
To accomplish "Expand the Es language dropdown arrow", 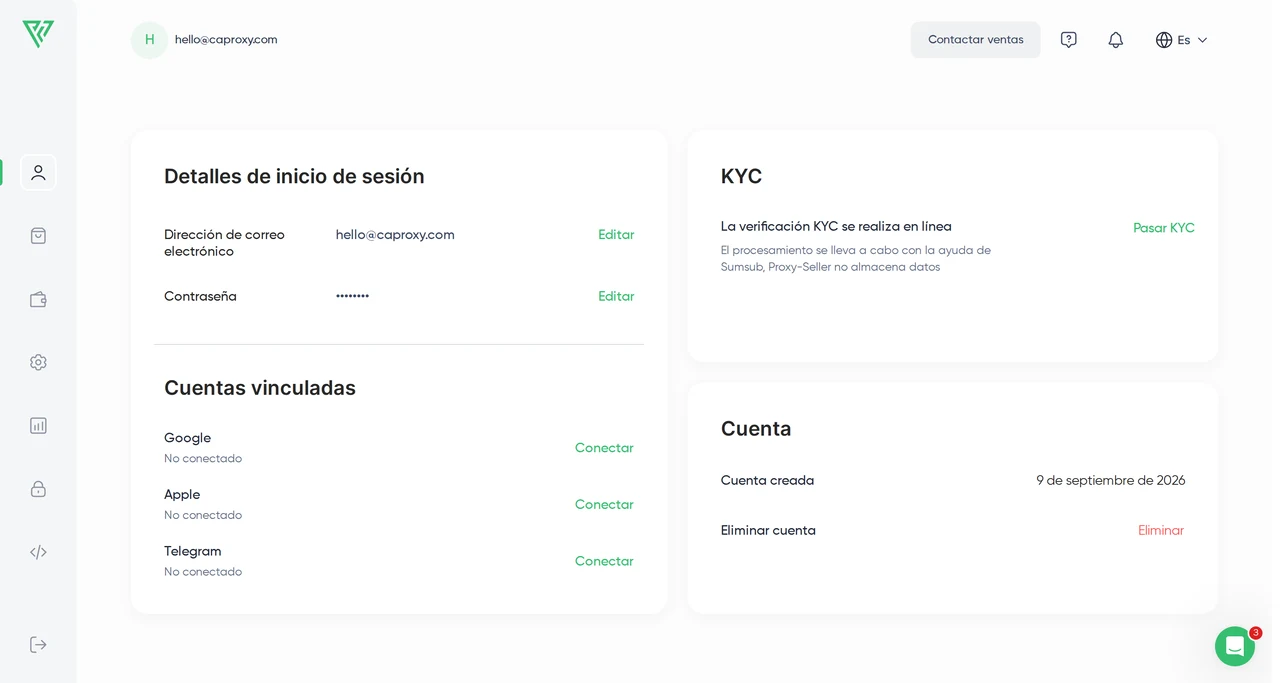I will coord(1202,40).
